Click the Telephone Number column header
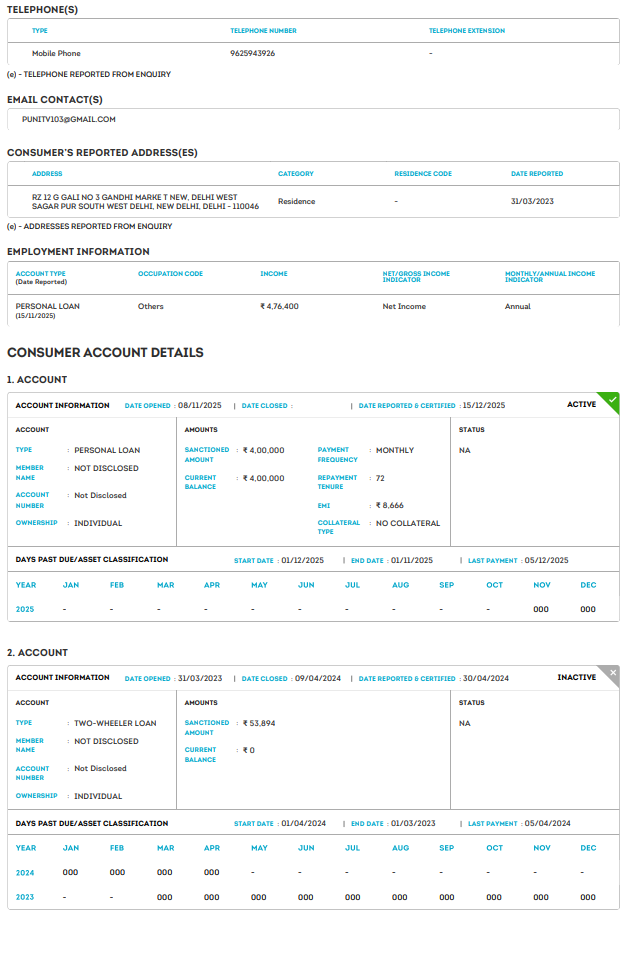 (263, 31)
